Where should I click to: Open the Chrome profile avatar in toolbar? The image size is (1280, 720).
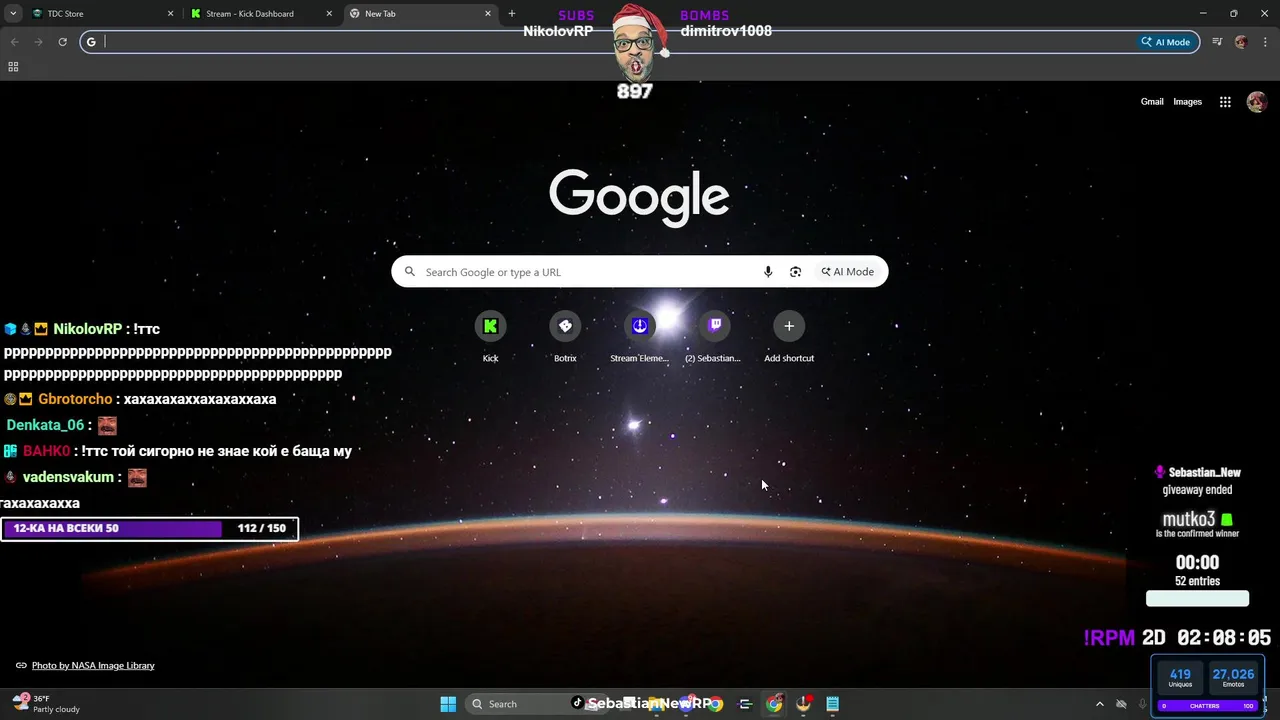pos(1241,42)
